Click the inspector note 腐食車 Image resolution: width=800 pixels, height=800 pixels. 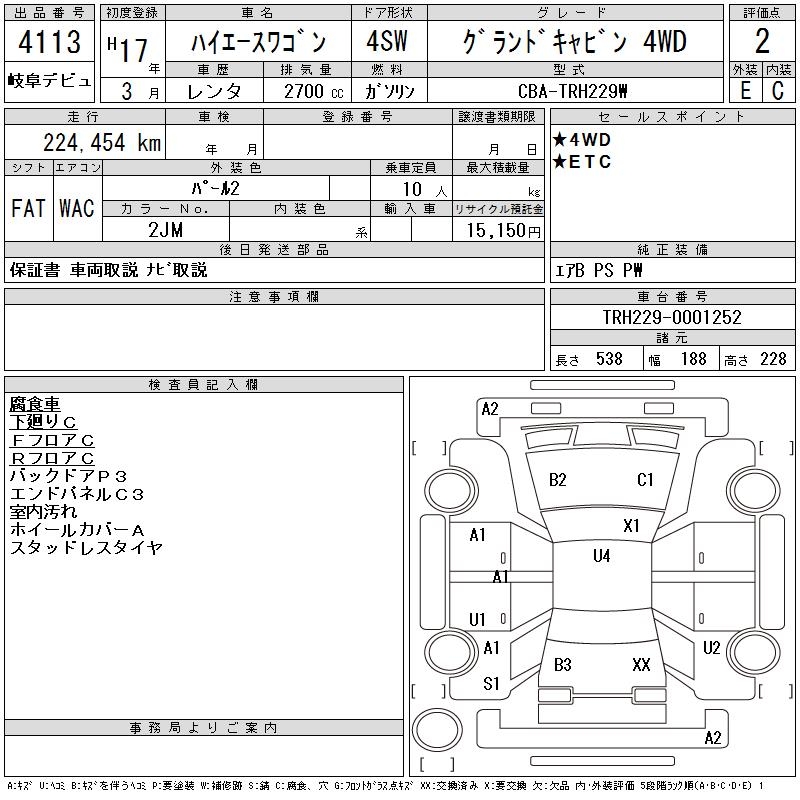35,404
